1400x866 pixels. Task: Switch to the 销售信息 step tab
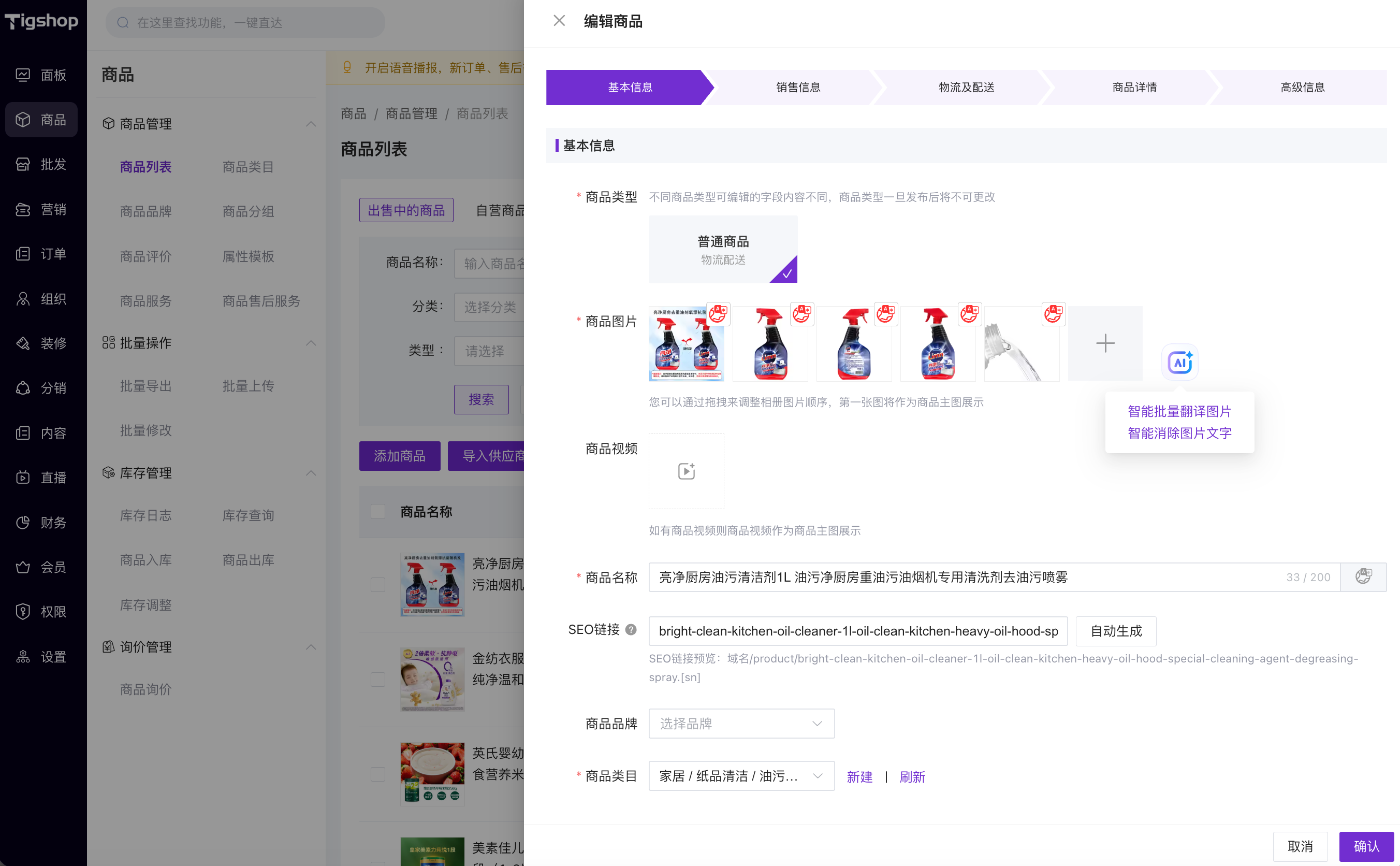tap(798, 87)
